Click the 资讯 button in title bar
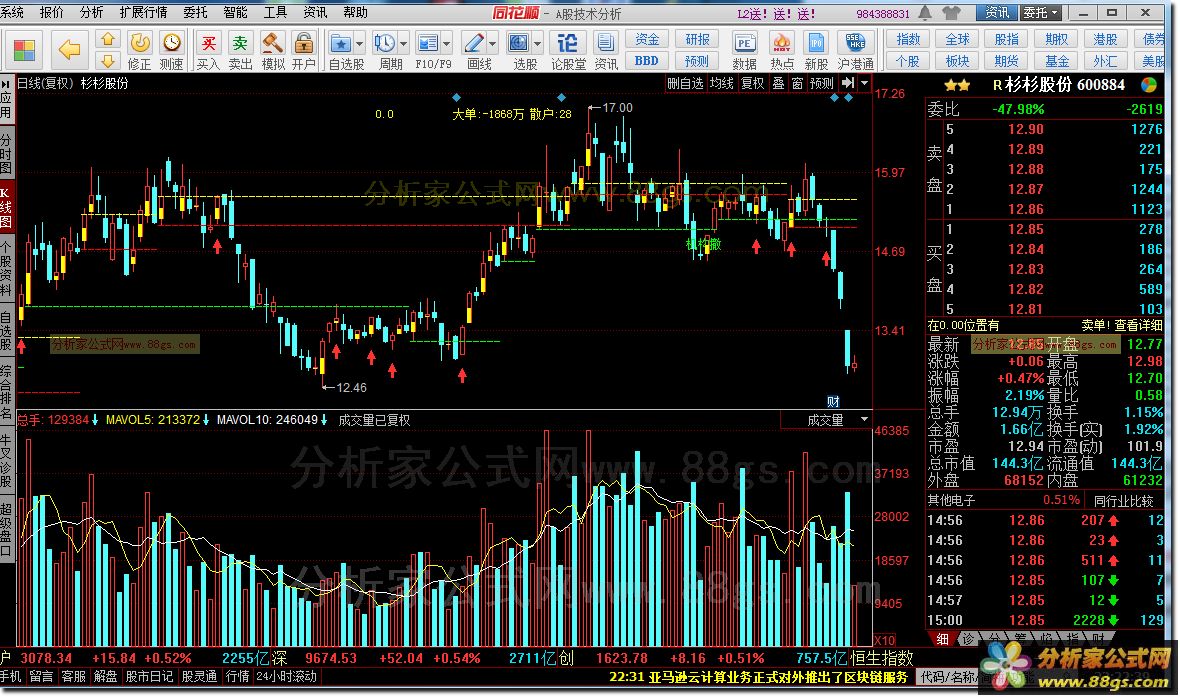The height and width of the screenshot is (697, 1180). pos(996,13)
